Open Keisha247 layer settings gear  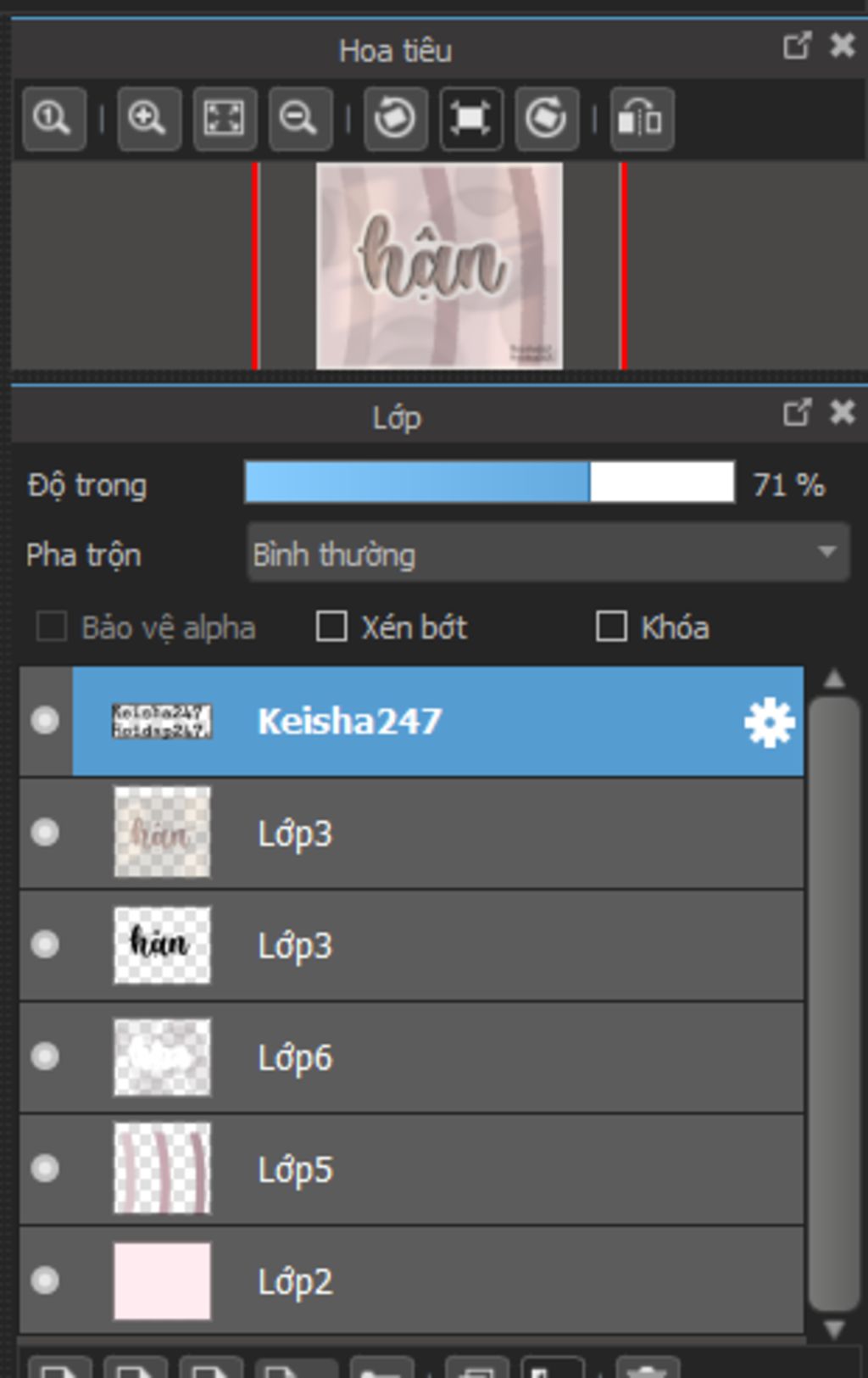click(x=769, y=722)
